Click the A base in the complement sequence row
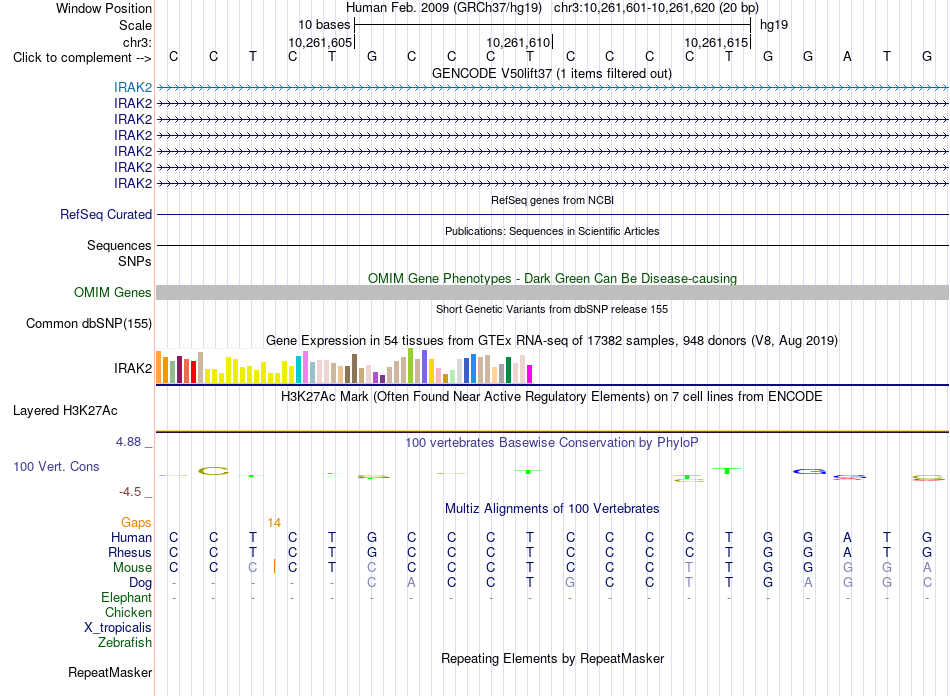Image resolution: width=950 pixels, height=696 pixels. pyautogui.click(x=847, y=57)
